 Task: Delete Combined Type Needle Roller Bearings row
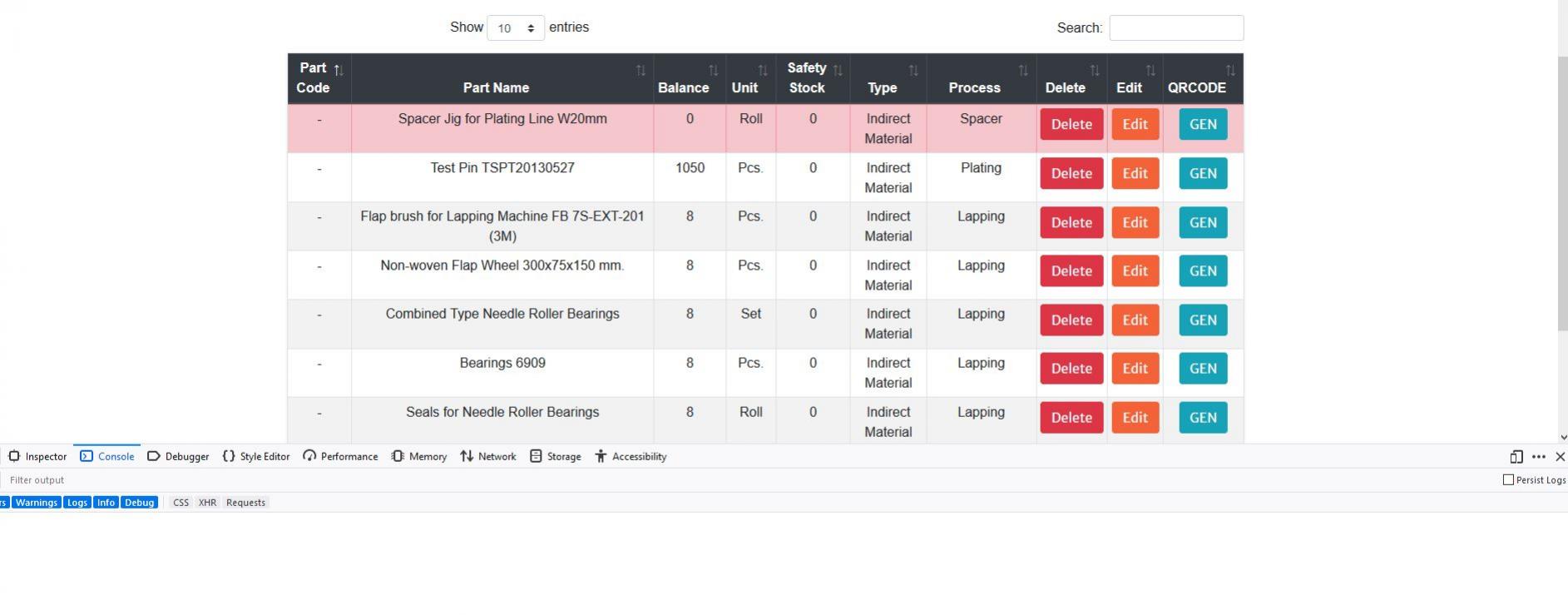click(1071, 320)
